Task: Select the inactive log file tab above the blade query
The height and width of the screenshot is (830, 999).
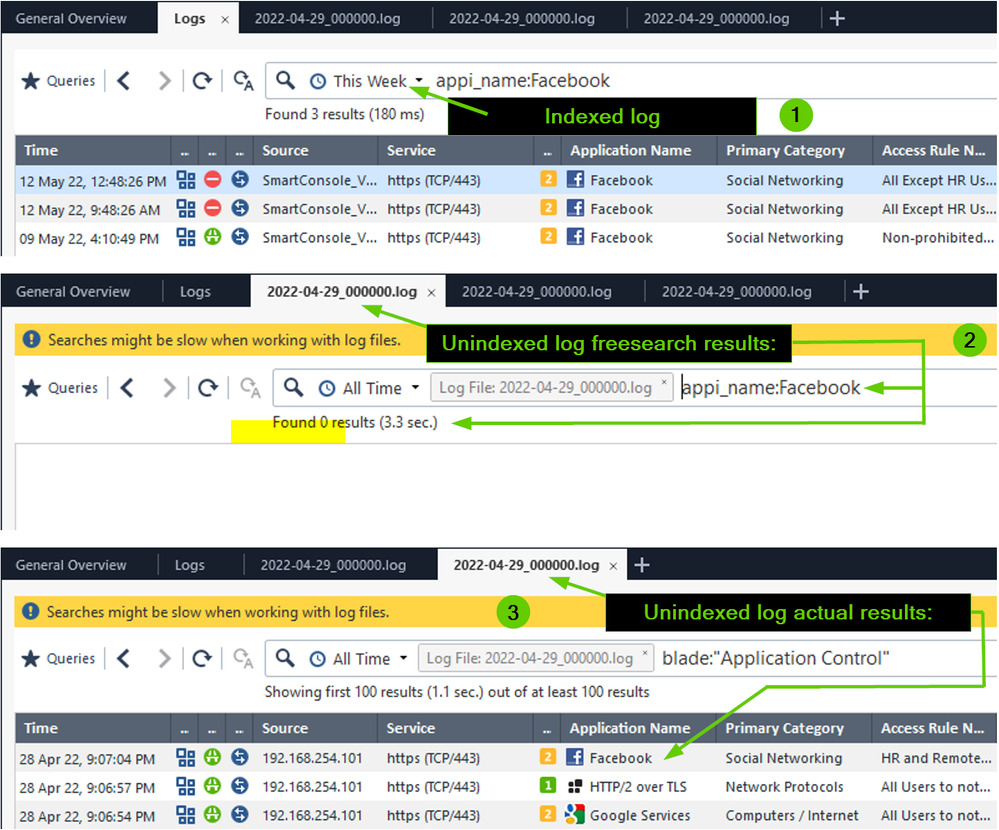Action: (333, 565)
